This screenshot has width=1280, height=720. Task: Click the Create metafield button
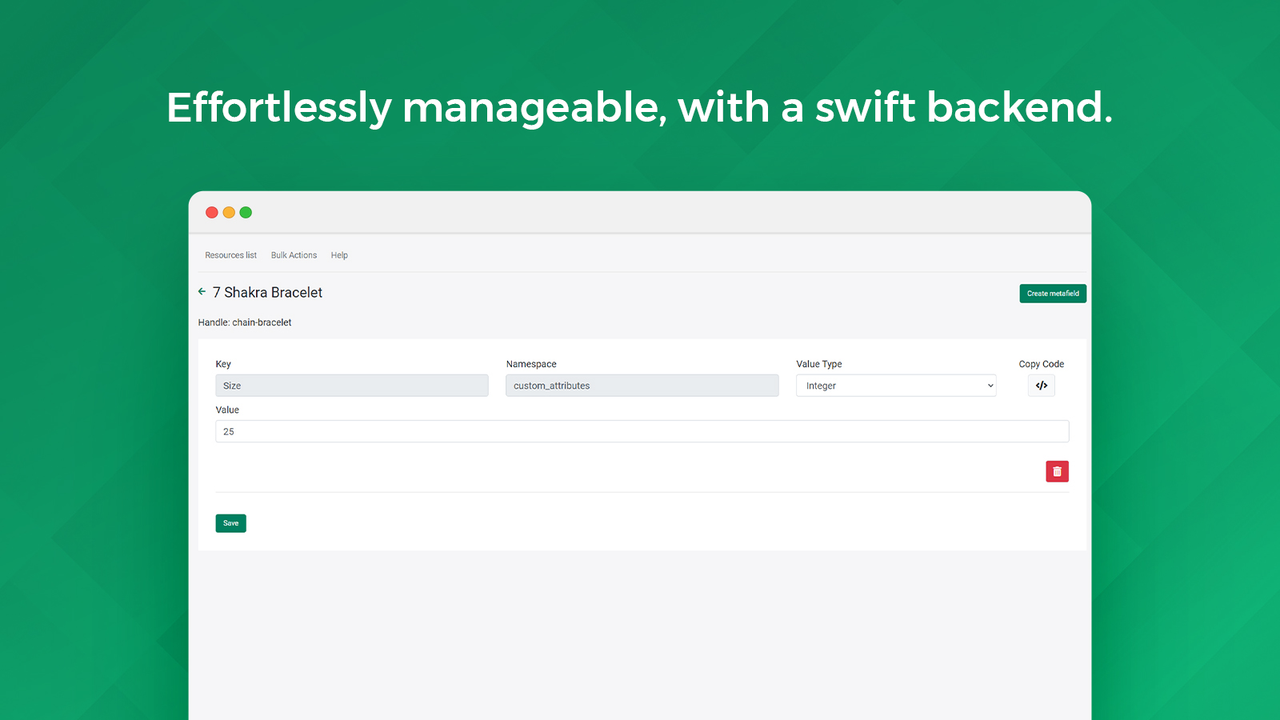pyautogui.click(x=1052, y=293)
